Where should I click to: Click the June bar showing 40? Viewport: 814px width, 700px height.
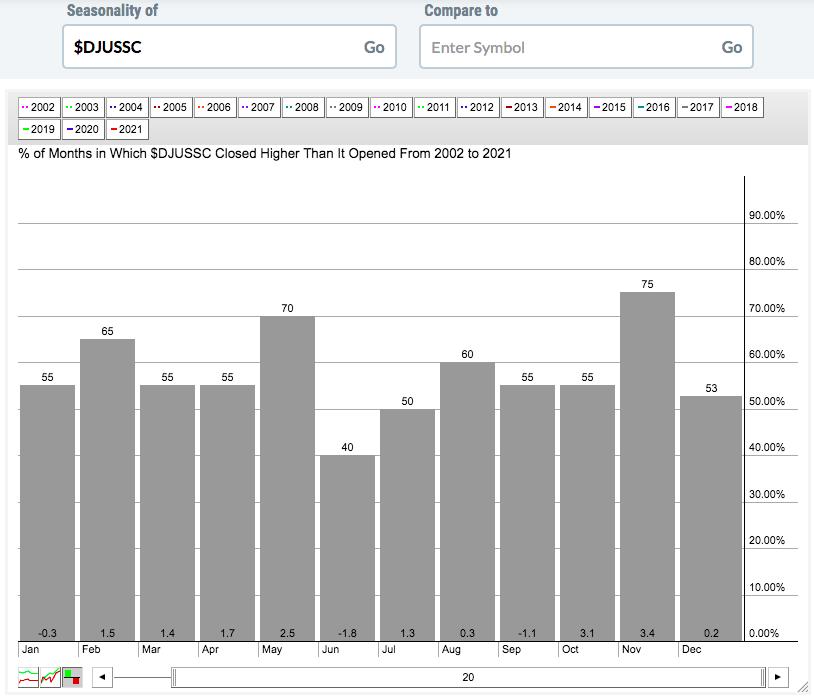[x=347, y=547]
